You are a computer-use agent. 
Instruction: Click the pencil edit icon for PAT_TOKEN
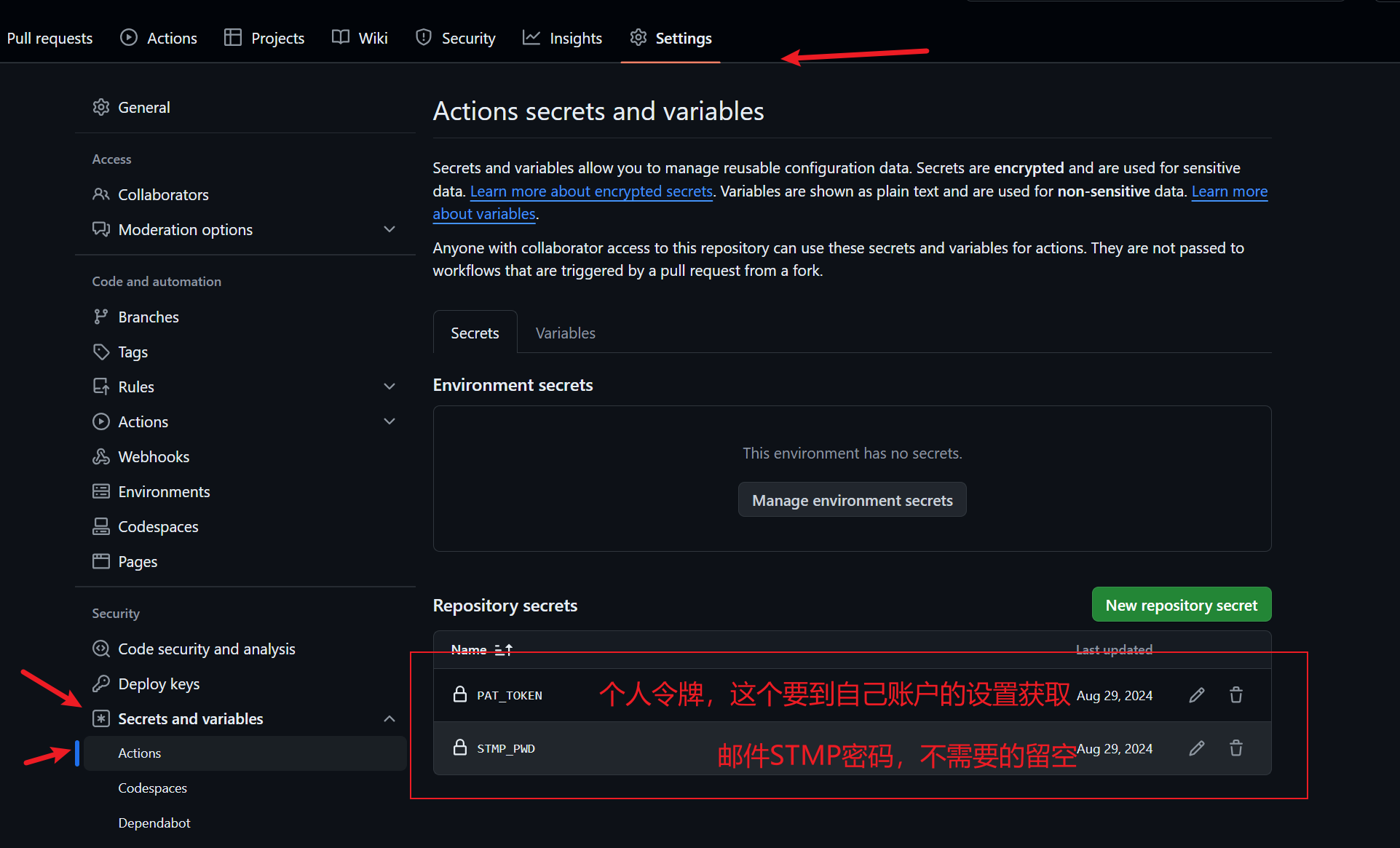[1196, 695]
